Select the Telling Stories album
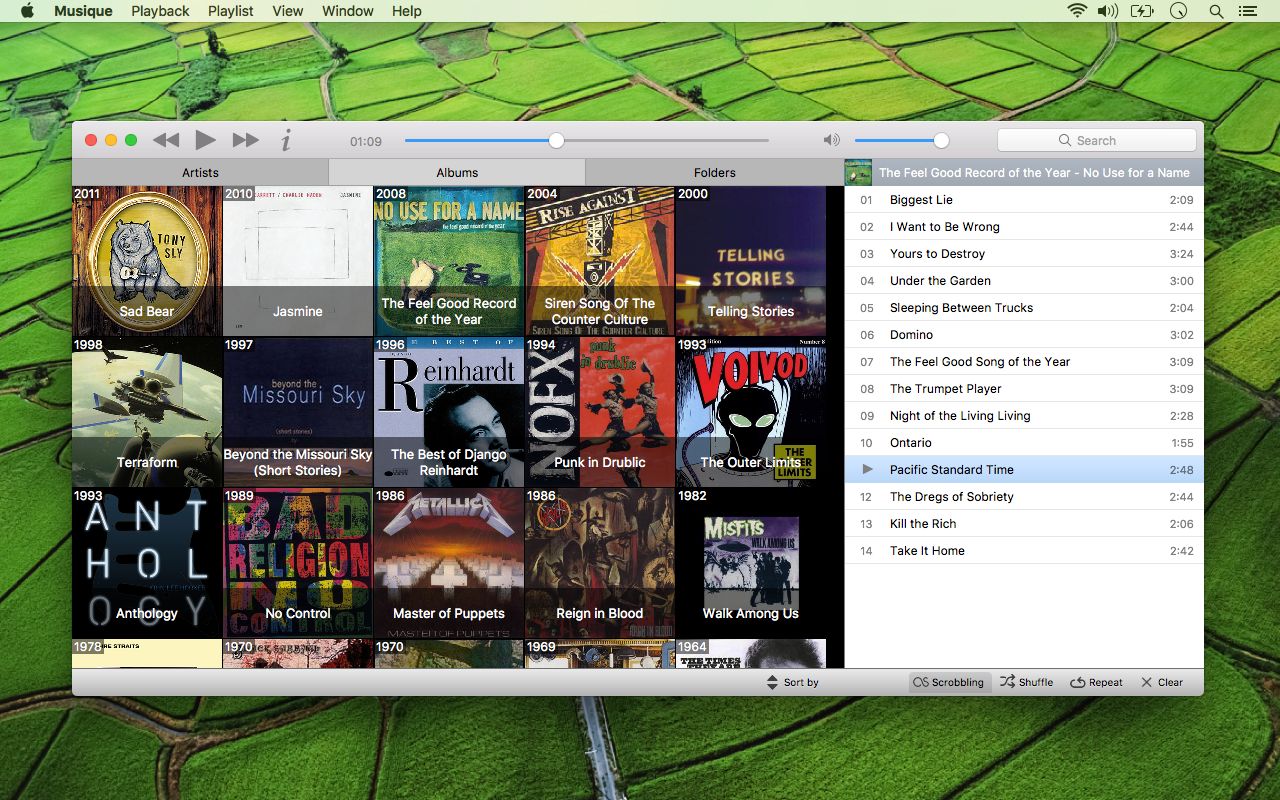This screenshot has width=1280, height=800. [751, 261]
